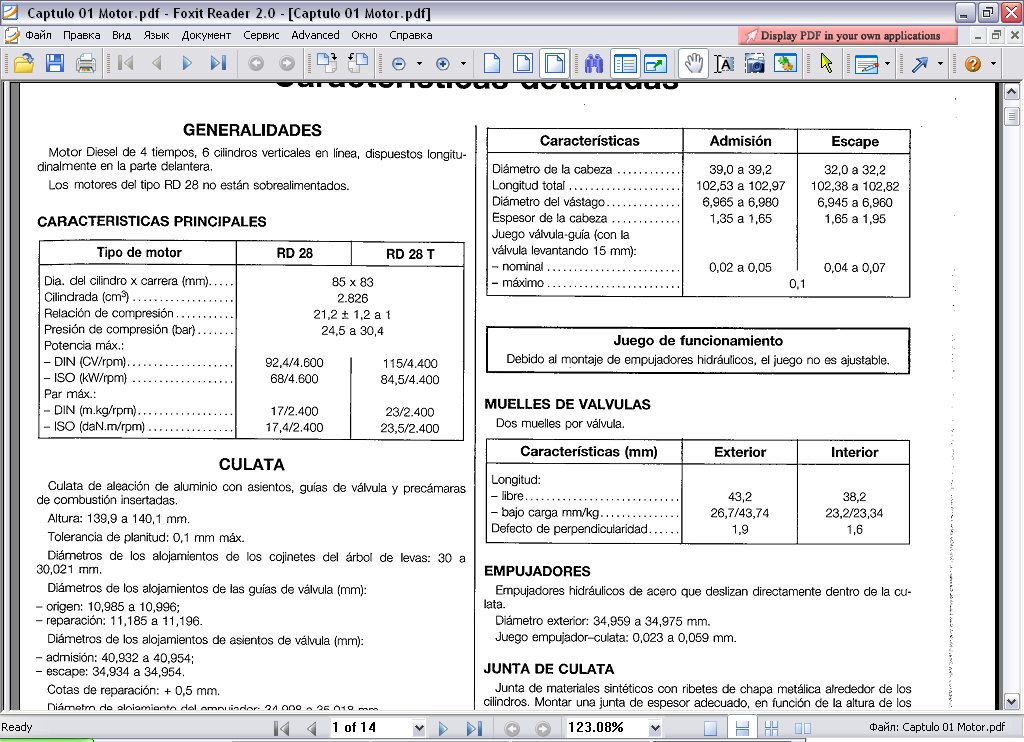1024x742 pixels.
Task: Go to previous page via top toolbar
Action: [x=156, y=63]
